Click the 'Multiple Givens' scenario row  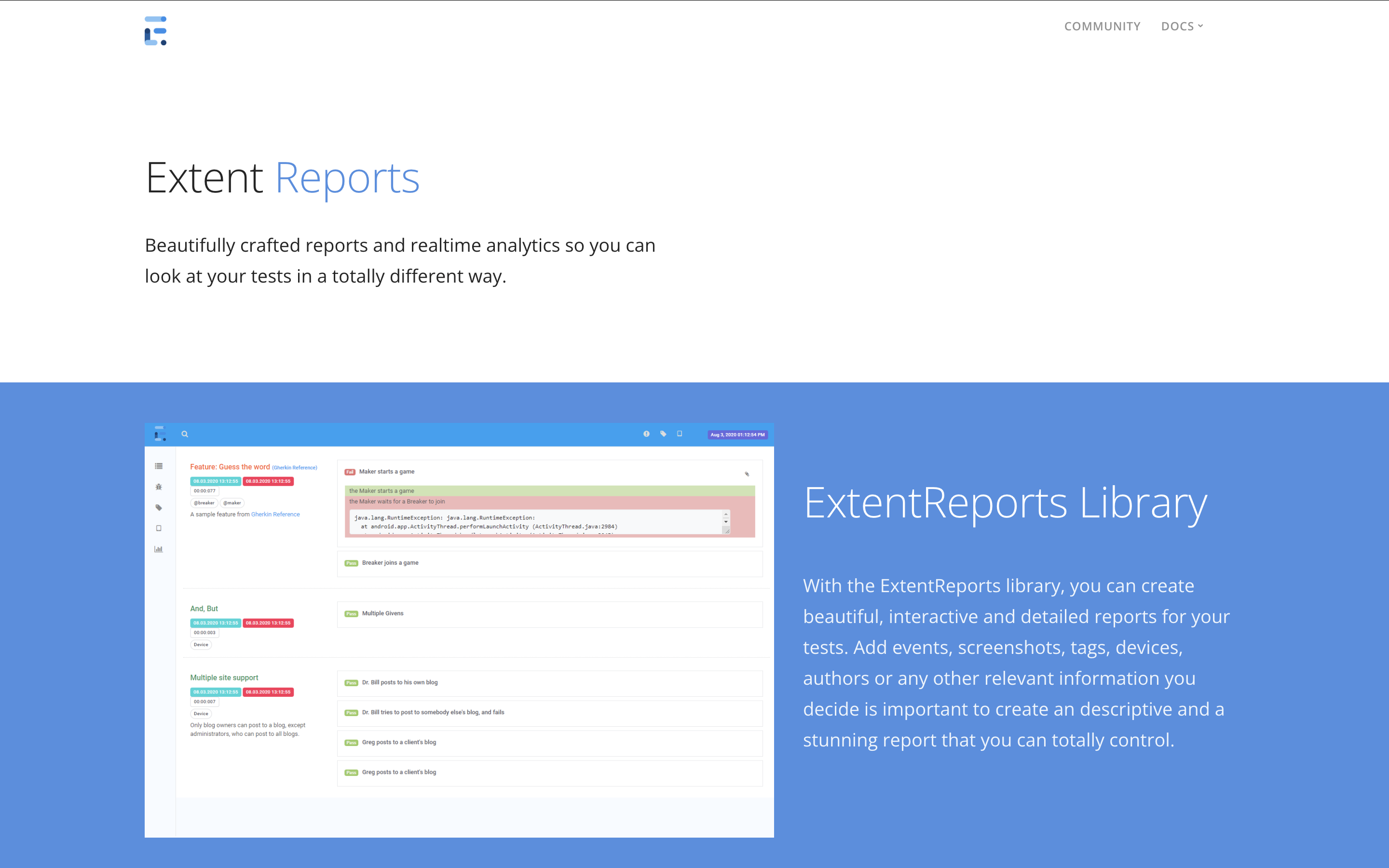(x=550, y=614)
